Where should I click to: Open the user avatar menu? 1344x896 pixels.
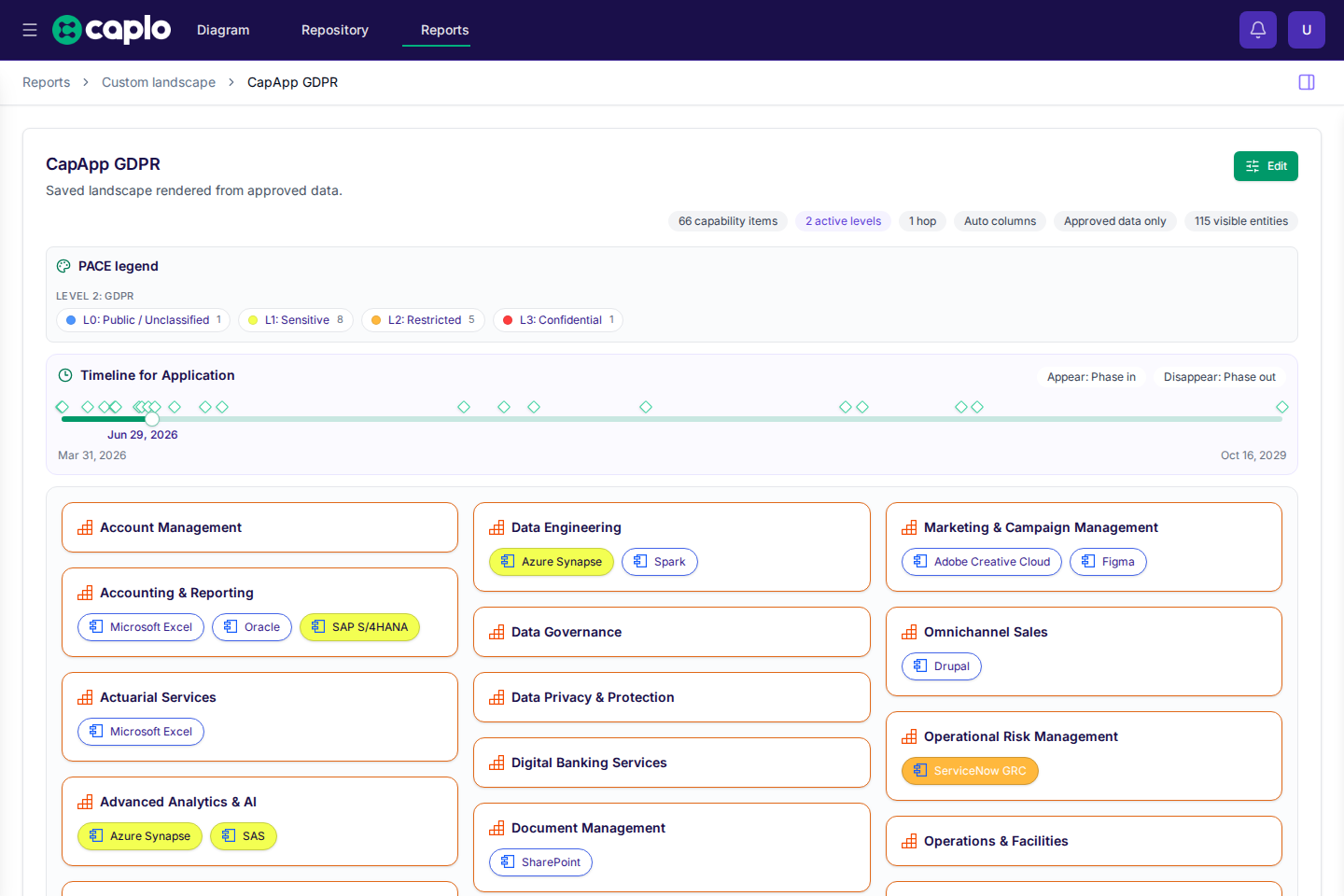click(1307, 30)
